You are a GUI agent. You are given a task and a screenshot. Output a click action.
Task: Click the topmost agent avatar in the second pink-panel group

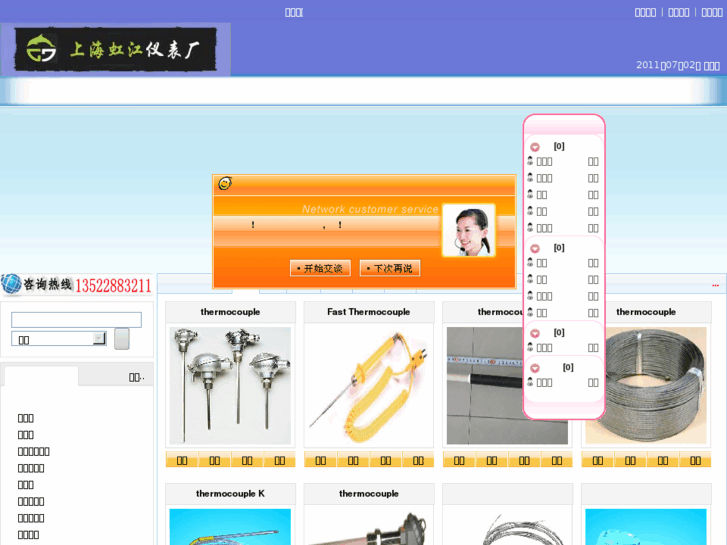tap(530, 263)
